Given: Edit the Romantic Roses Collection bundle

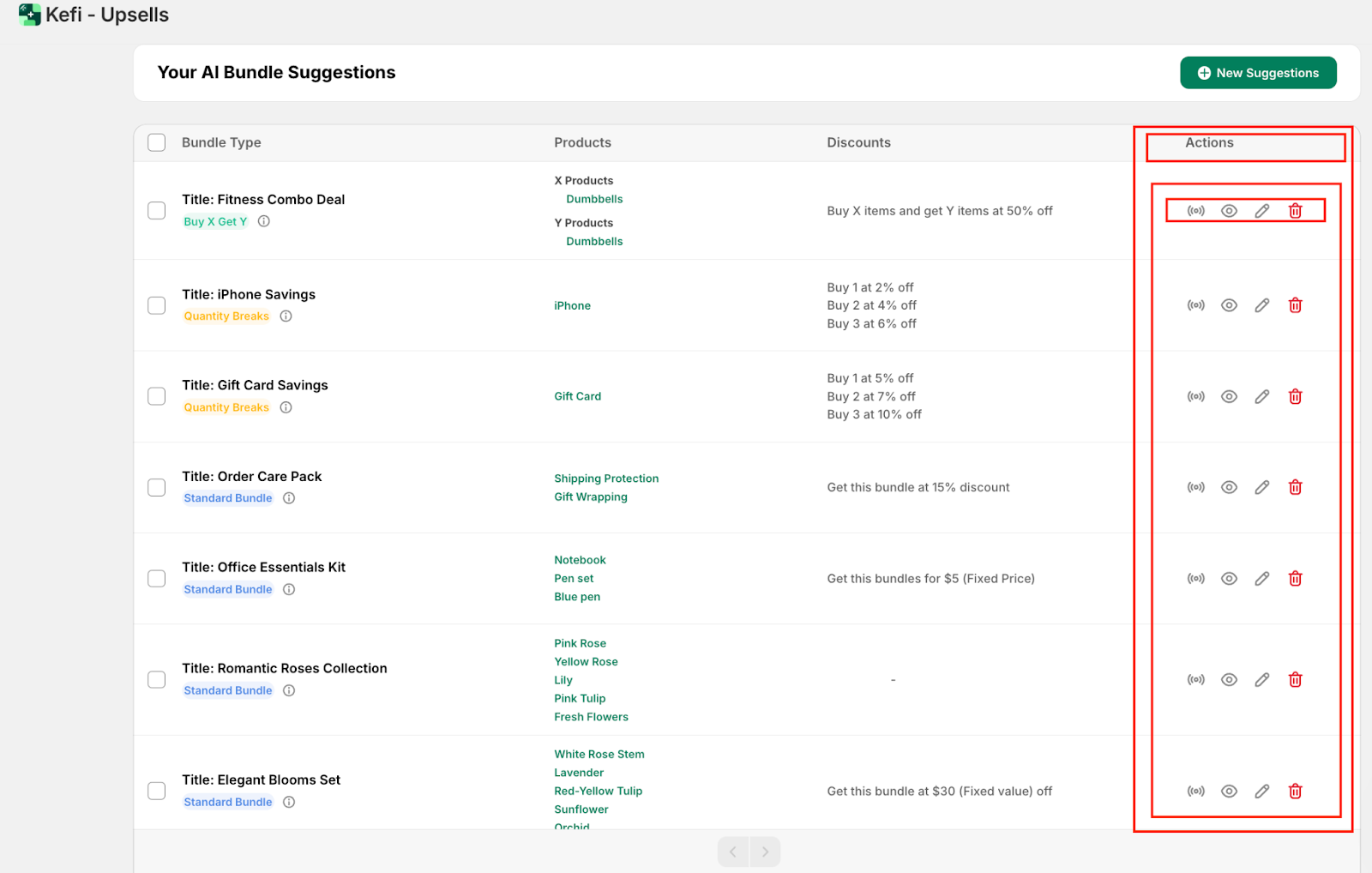Looking at the screenshot, I should click(x=1262, y=680).
